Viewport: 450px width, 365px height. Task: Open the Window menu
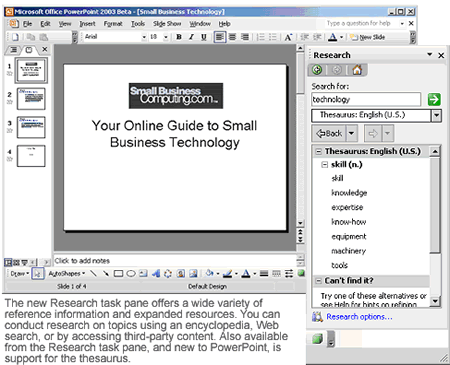[x=200, y=24]
